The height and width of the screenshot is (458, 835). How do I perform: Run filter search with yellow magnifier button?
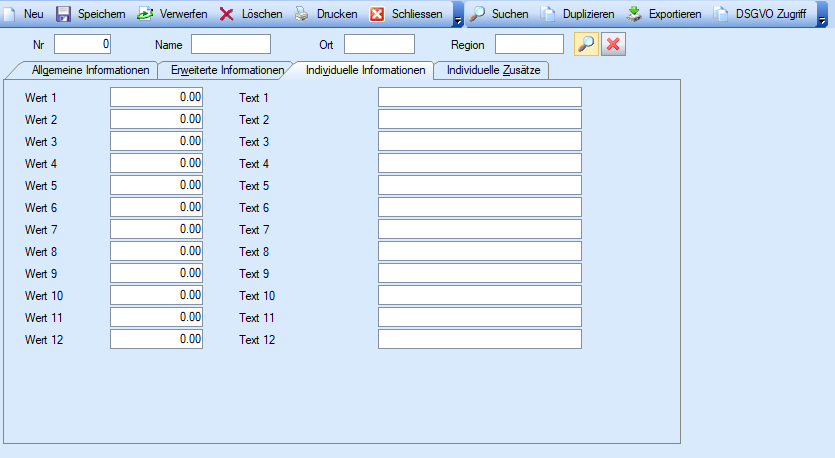[586, 44]
